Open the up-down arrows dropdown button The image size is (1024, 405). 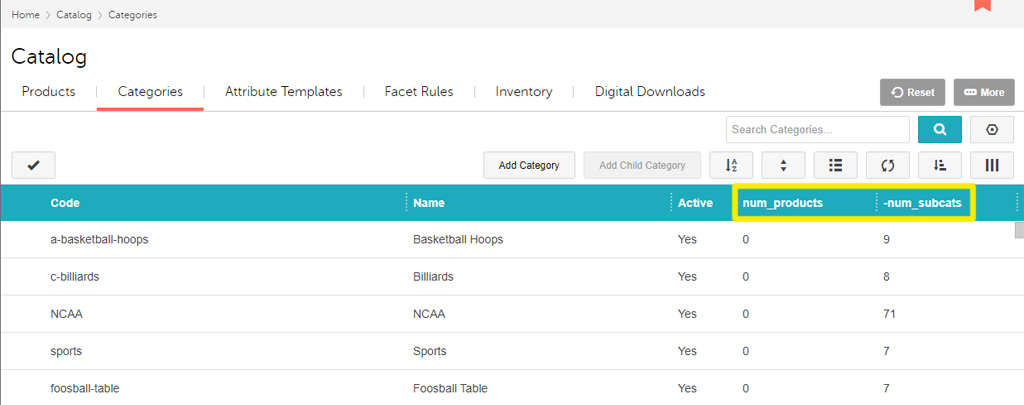(783, 165)
